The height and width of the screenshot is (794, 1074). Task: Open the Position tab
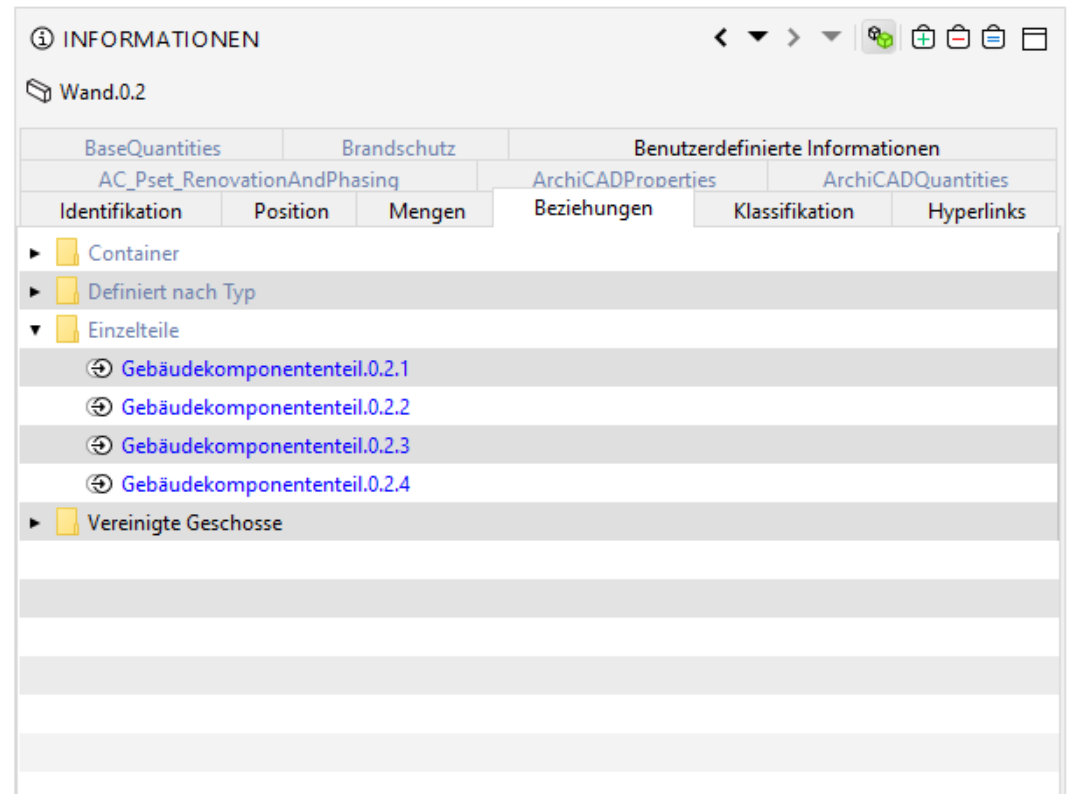291,210
